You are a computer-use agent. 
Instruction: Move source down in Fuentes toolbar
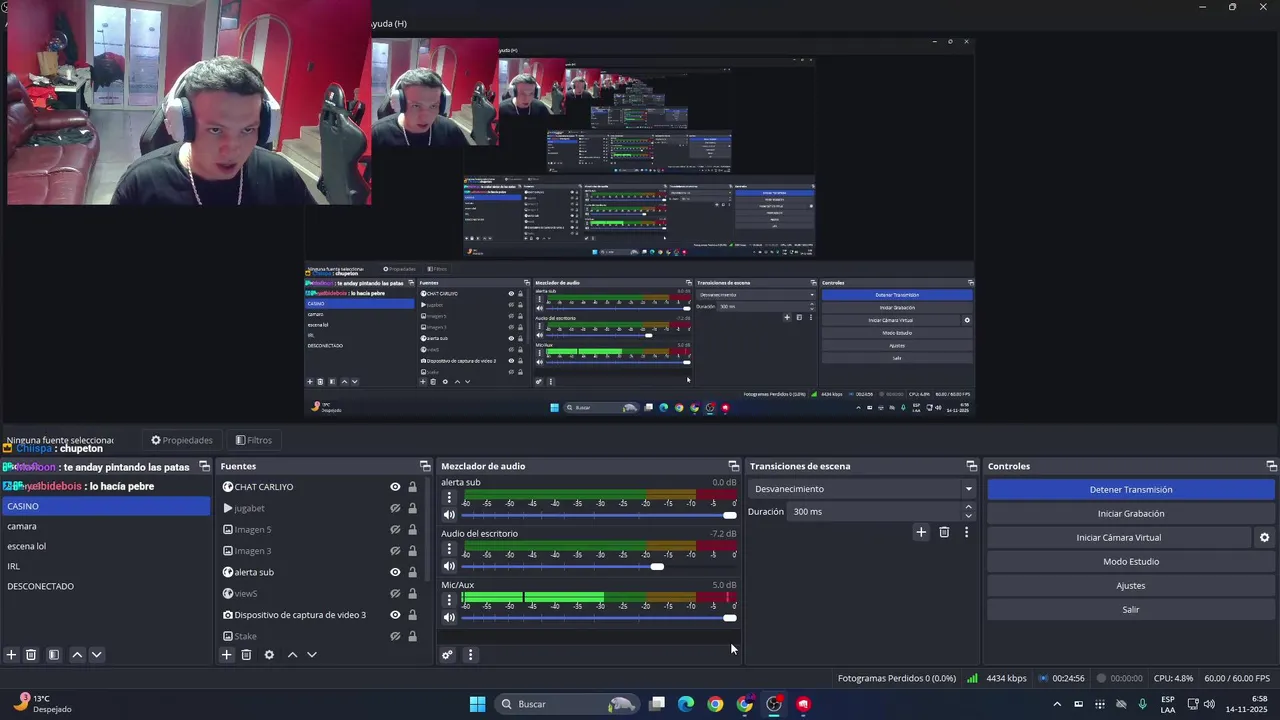pos(312,655)
